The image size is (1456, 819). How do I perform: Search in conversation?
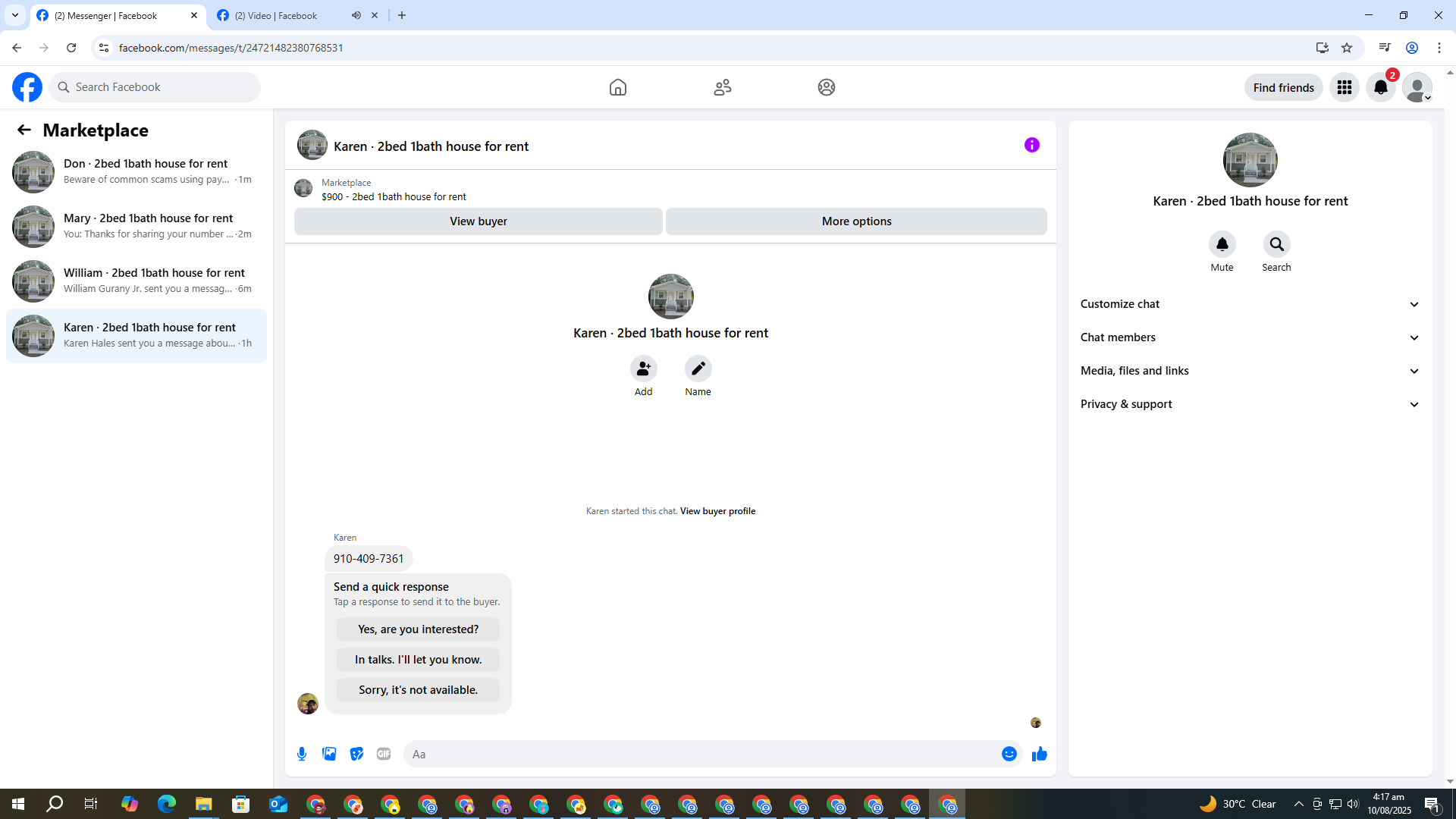coord(1277,244)
